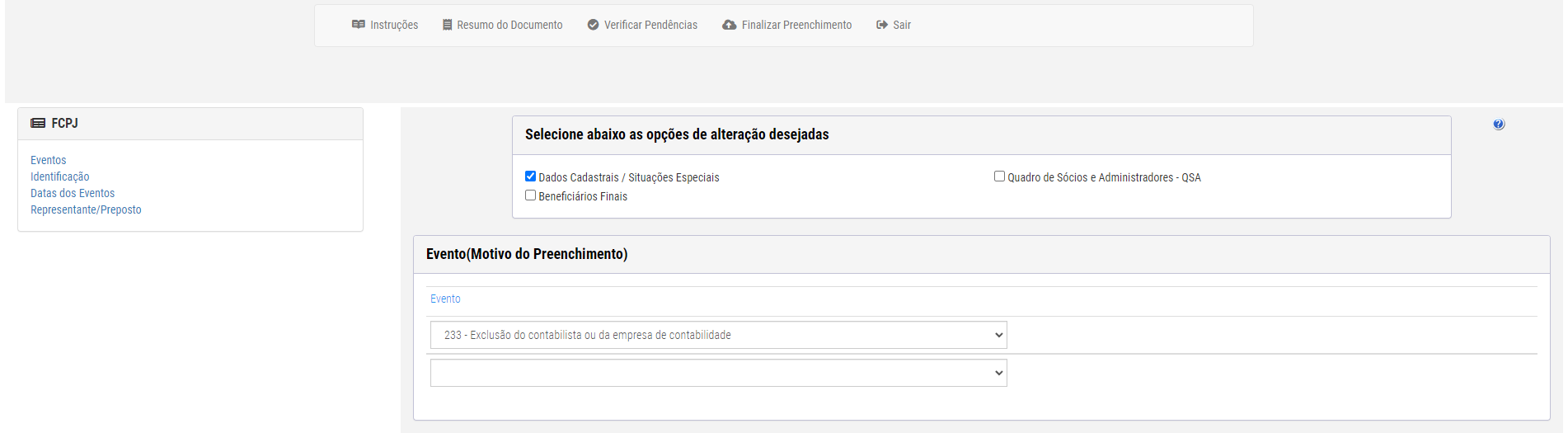Click the Instruções book icon
Screen dimensions: 1568x433
(358, 25)
